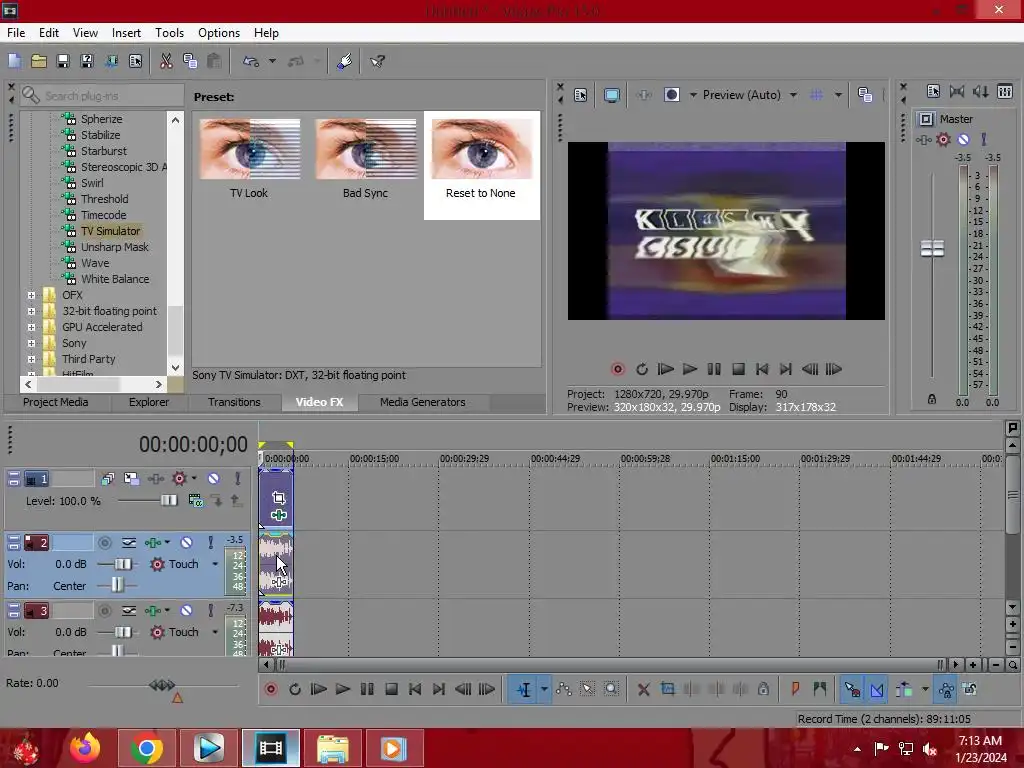Viewport: 1024px width, 768px height.
Task: Open the Options menu
Action: 219,33
